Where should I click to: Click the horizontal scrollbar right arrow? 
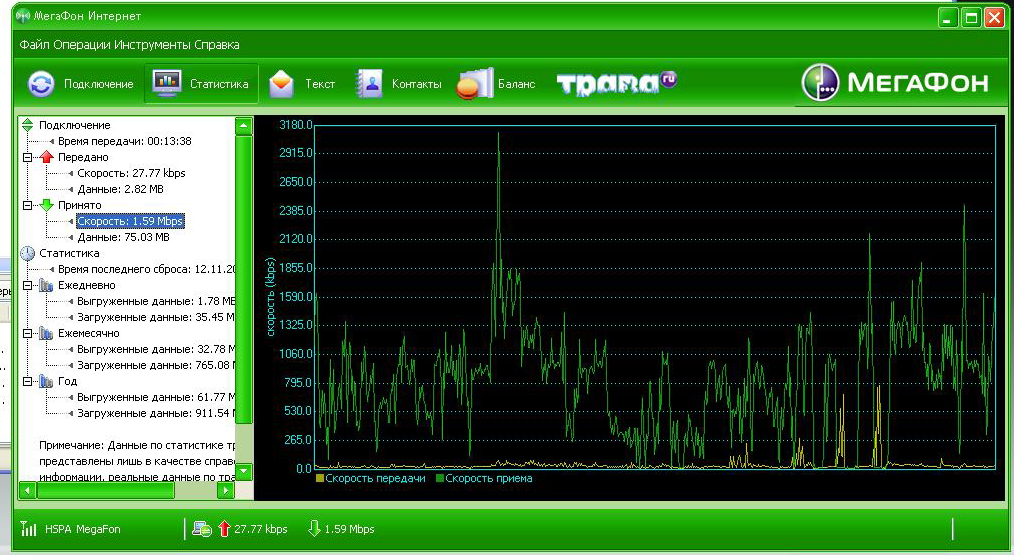point(226,490)
